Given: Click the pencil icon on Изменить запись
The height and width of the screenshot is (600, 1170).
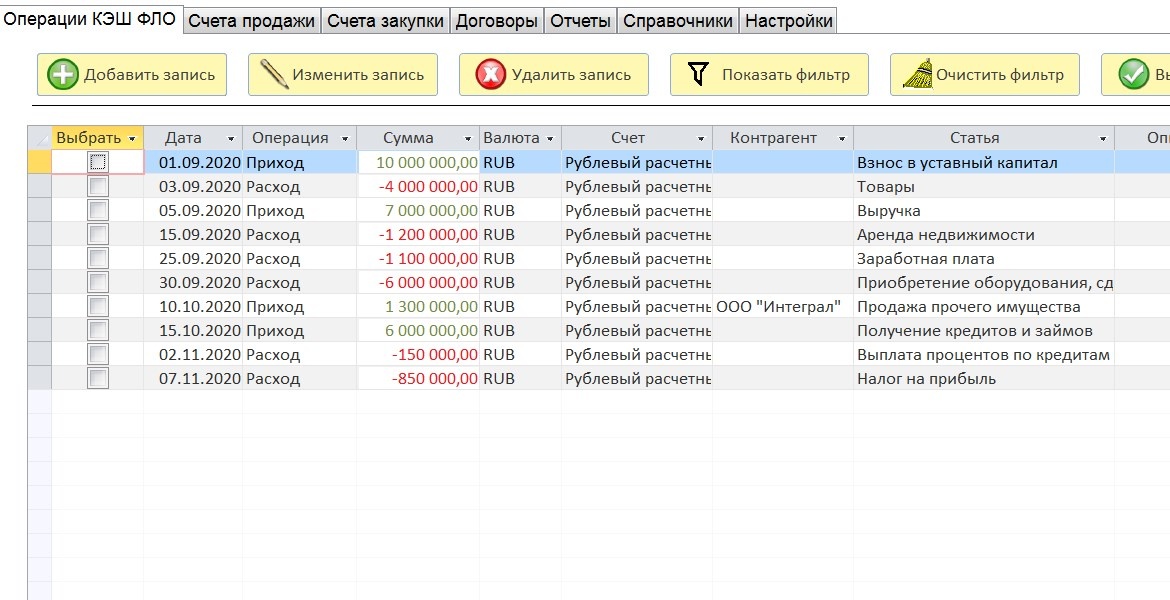Looking at the screenshot, I should [x=274, y=74].
